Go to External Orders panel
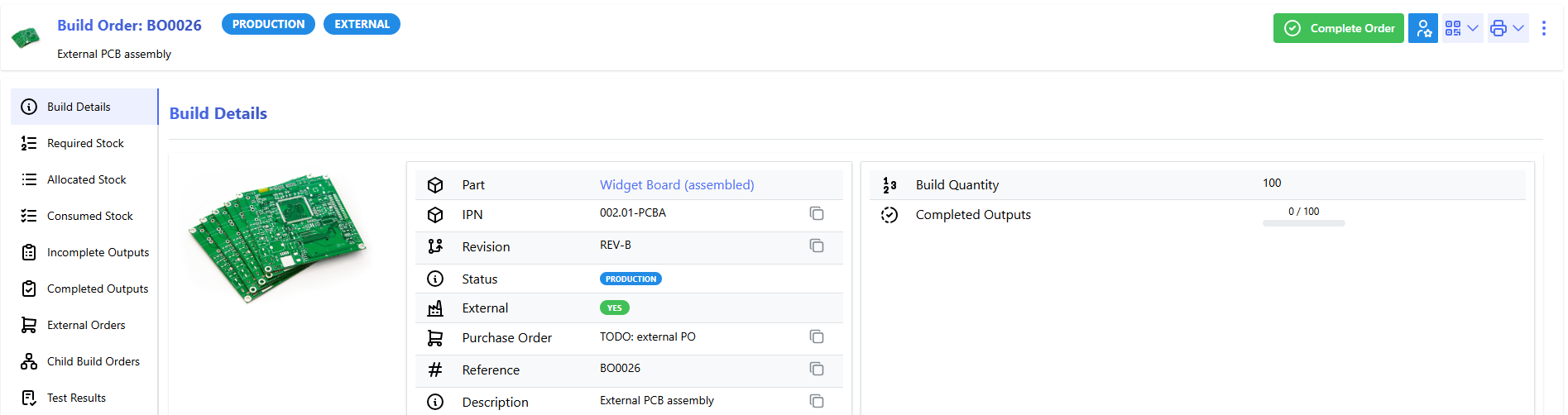Screen dimensions: 1568x415 tap(86, 325)
